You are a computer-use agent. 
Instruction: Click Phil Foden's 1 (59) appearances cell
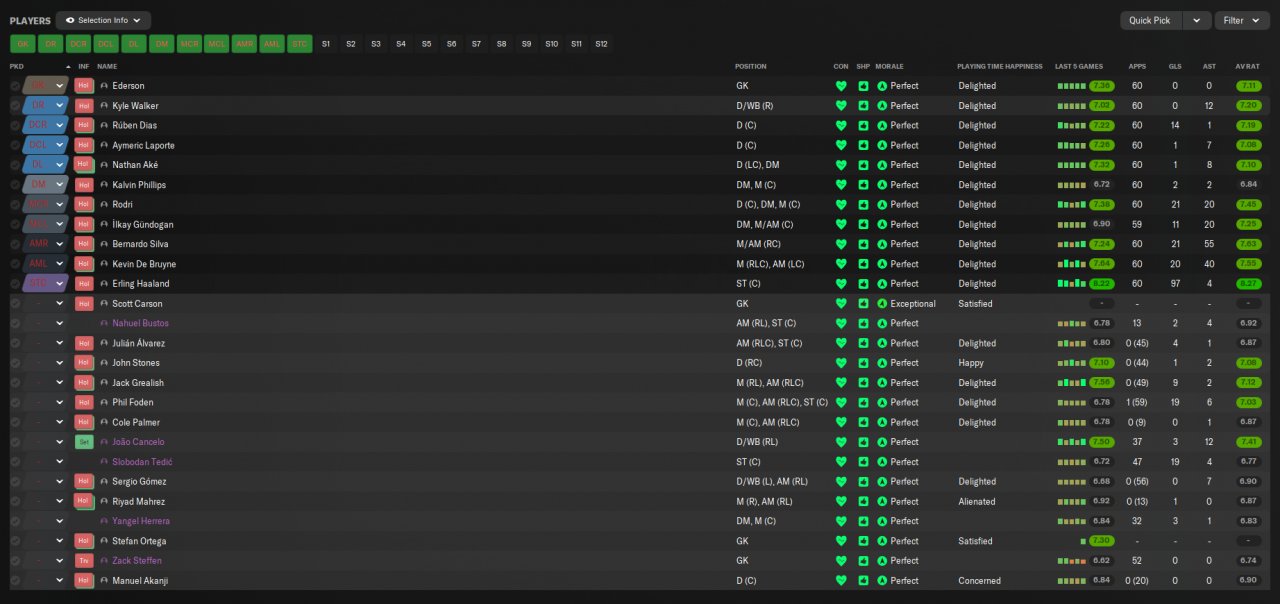(1137, 403)
